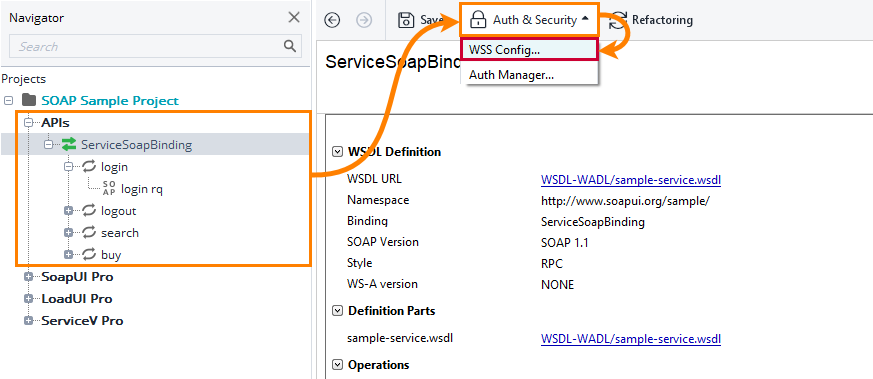
Task: Click the WS-A version NONE value
Action: (x=557, y=284)
